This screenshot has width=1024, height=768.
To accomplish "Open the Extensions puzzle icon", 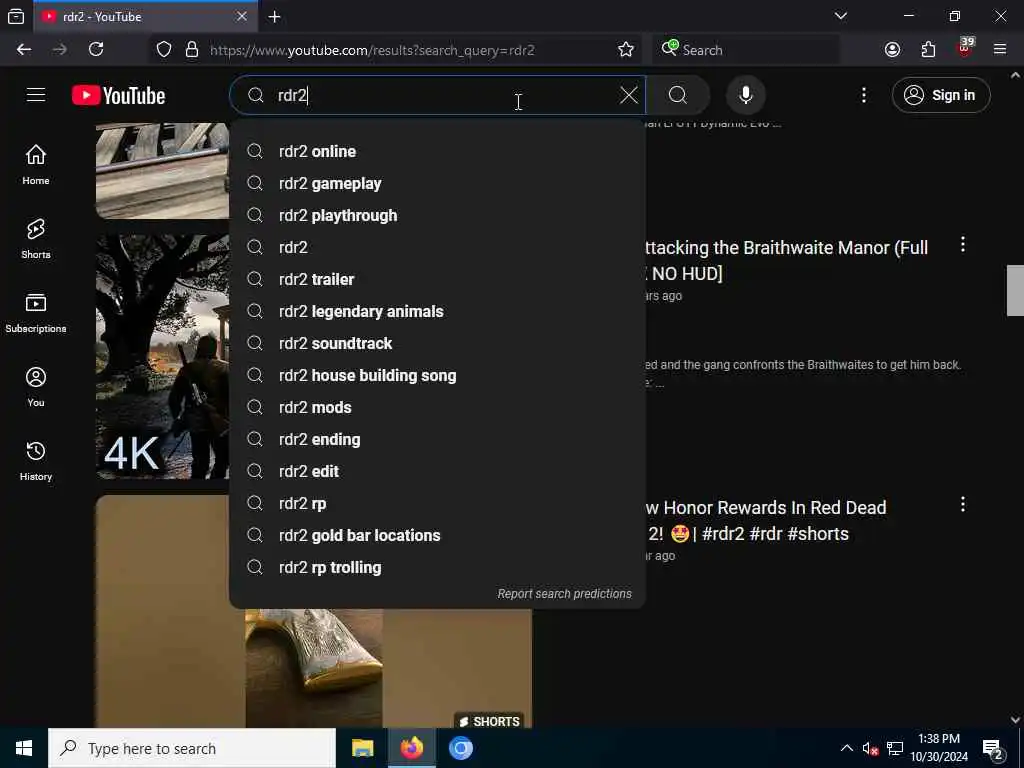I will 928,50.
